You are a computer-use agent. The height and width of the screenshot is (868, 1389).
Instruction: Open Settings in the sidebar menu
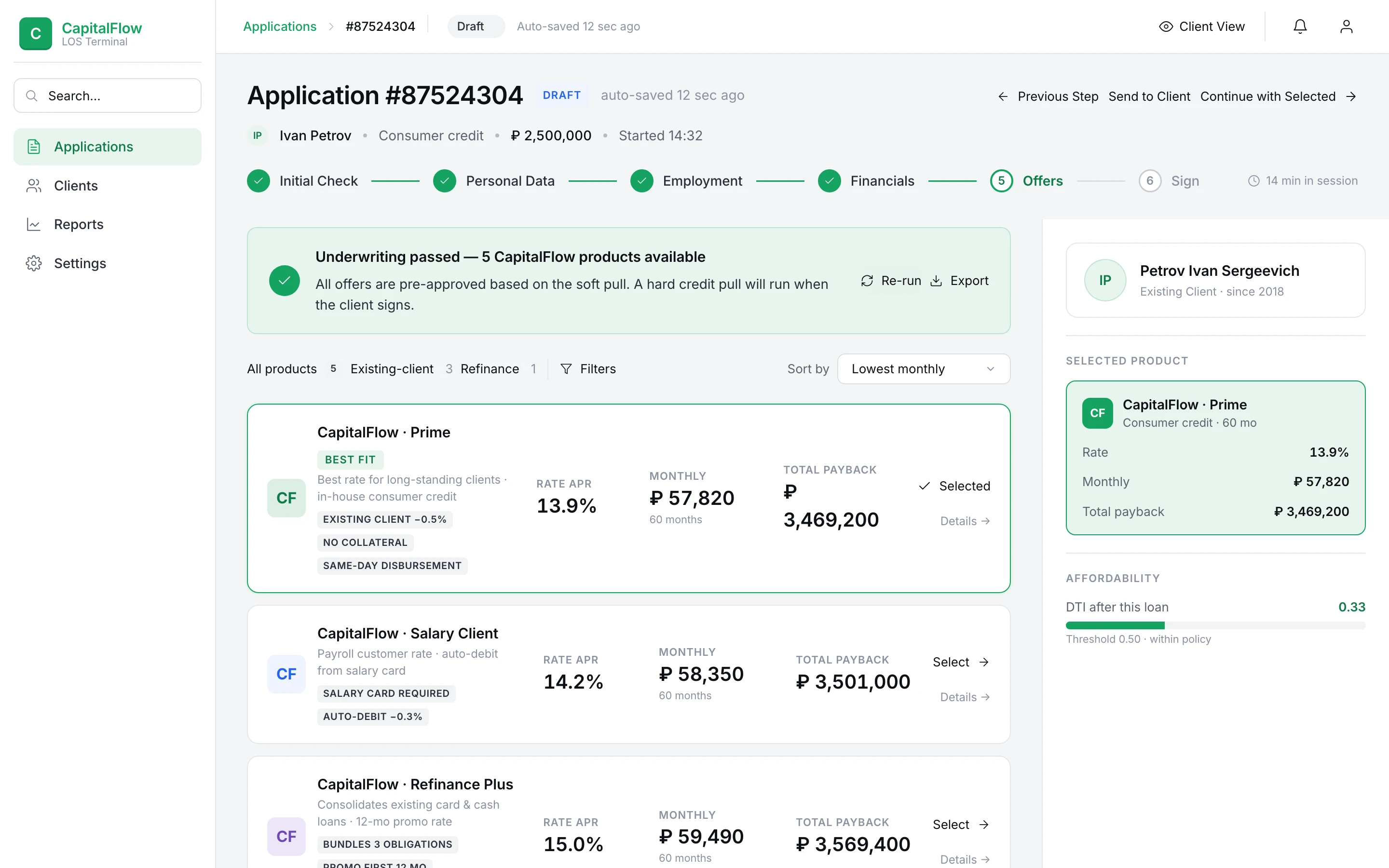click(108, 263)
